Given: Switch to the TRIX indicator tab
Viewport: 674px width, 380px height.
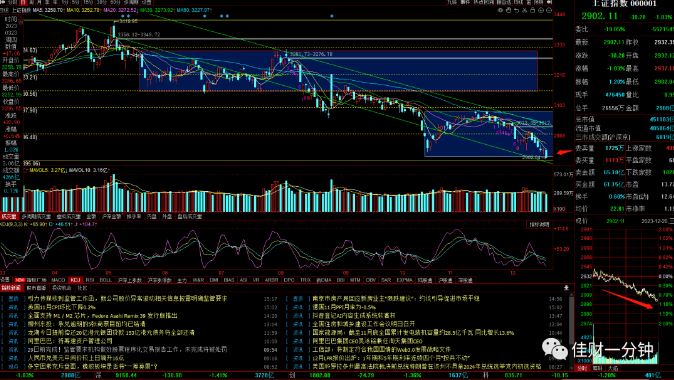Looking at the screenshot, I should 305,280.
